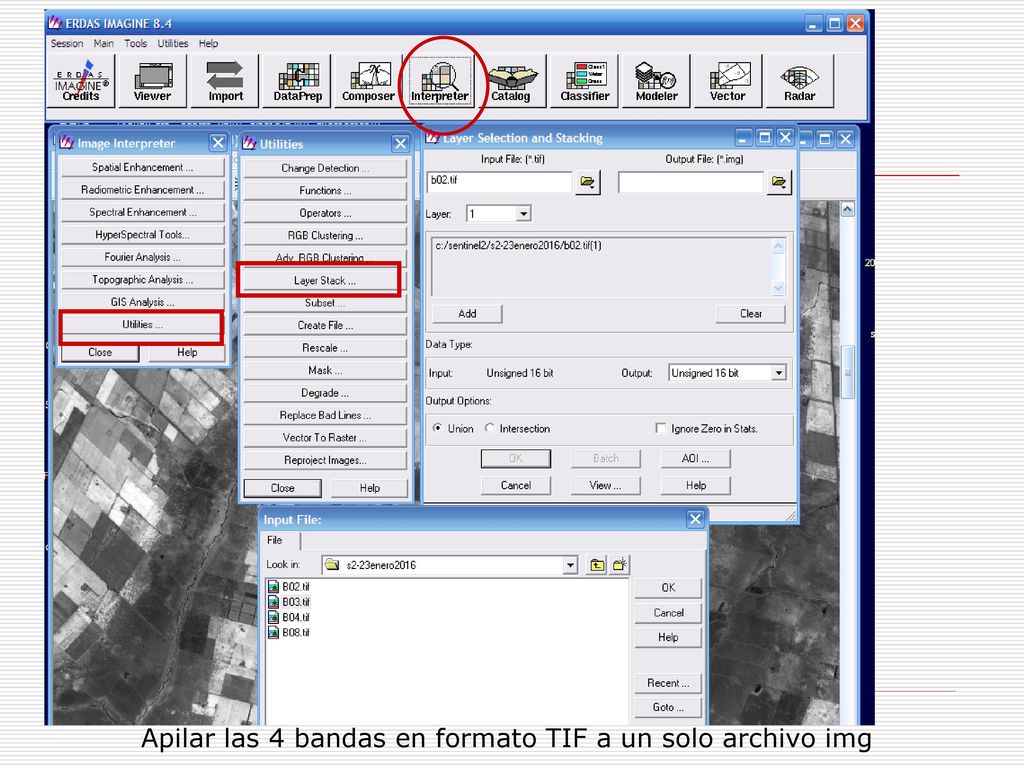Open the Main menu
Viewport: 1024px width, 768px height.
point(103,43)
